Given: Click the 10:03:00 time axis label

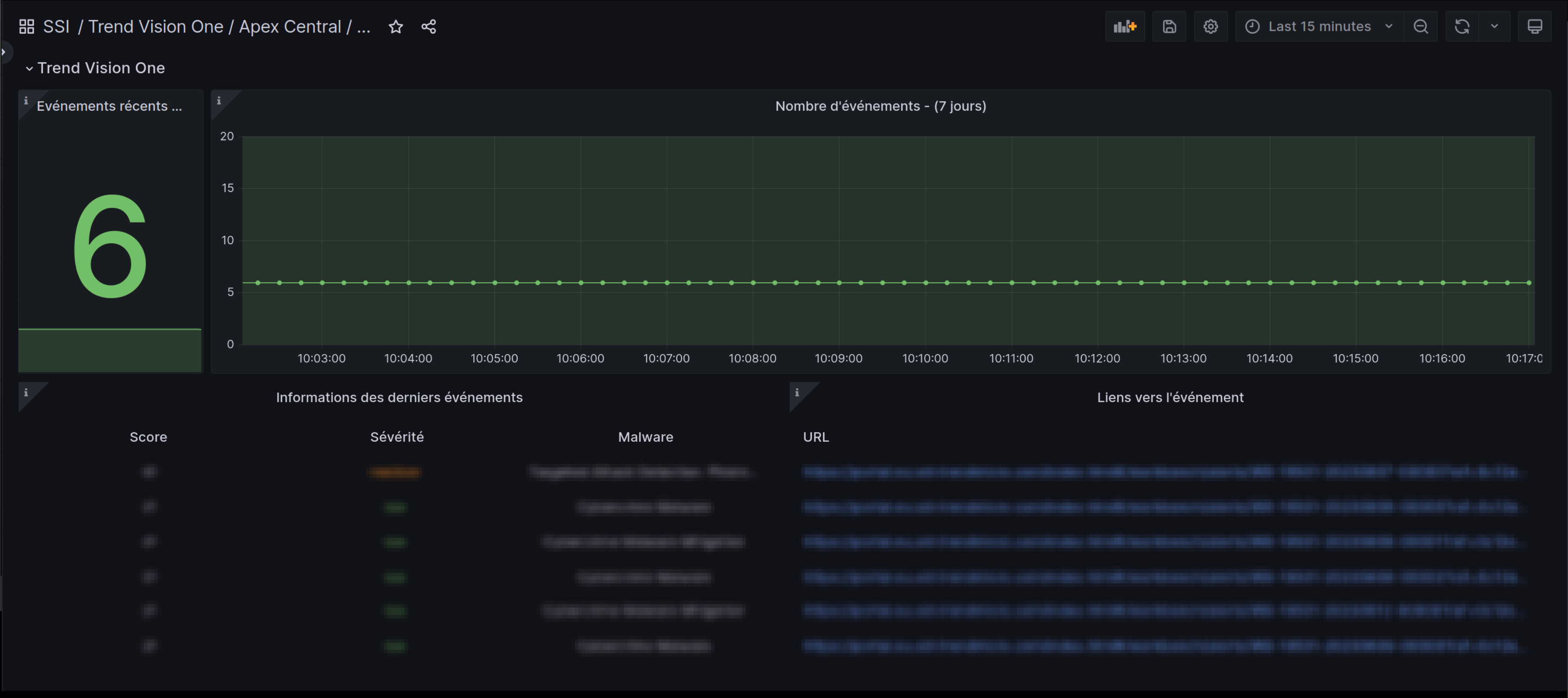Looking at the screenshot, I should 322,358.
